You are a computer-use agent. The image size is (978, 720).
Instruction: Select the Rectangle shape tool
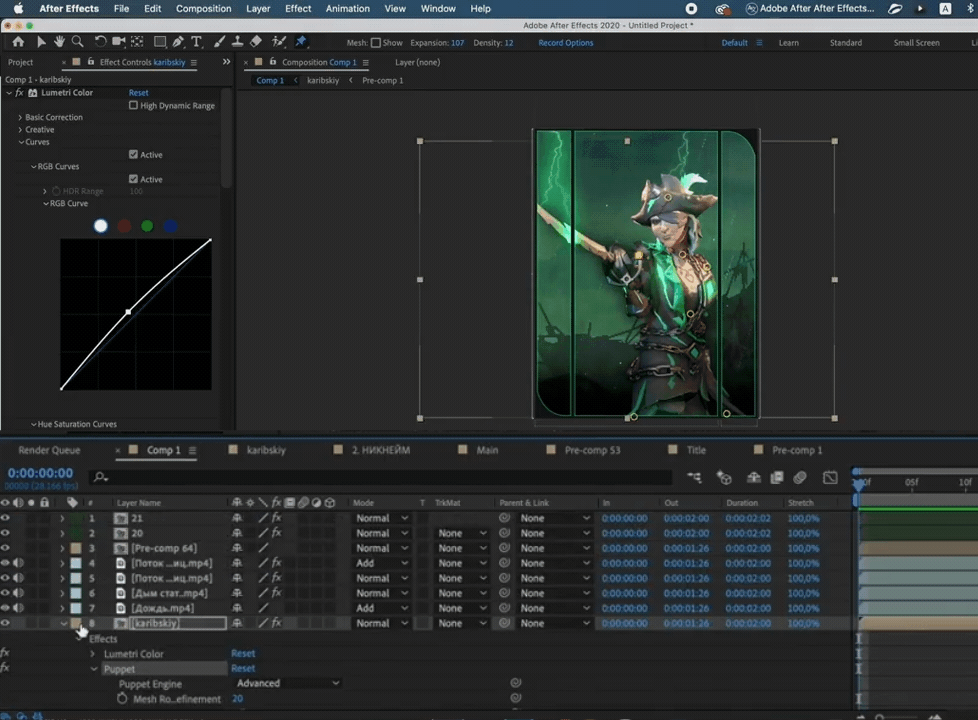160,42
